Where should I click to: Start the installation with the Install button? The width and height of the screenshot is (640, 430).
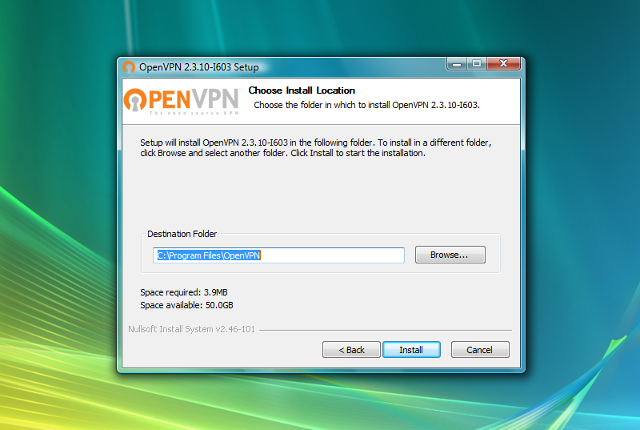tap(411, 350)
